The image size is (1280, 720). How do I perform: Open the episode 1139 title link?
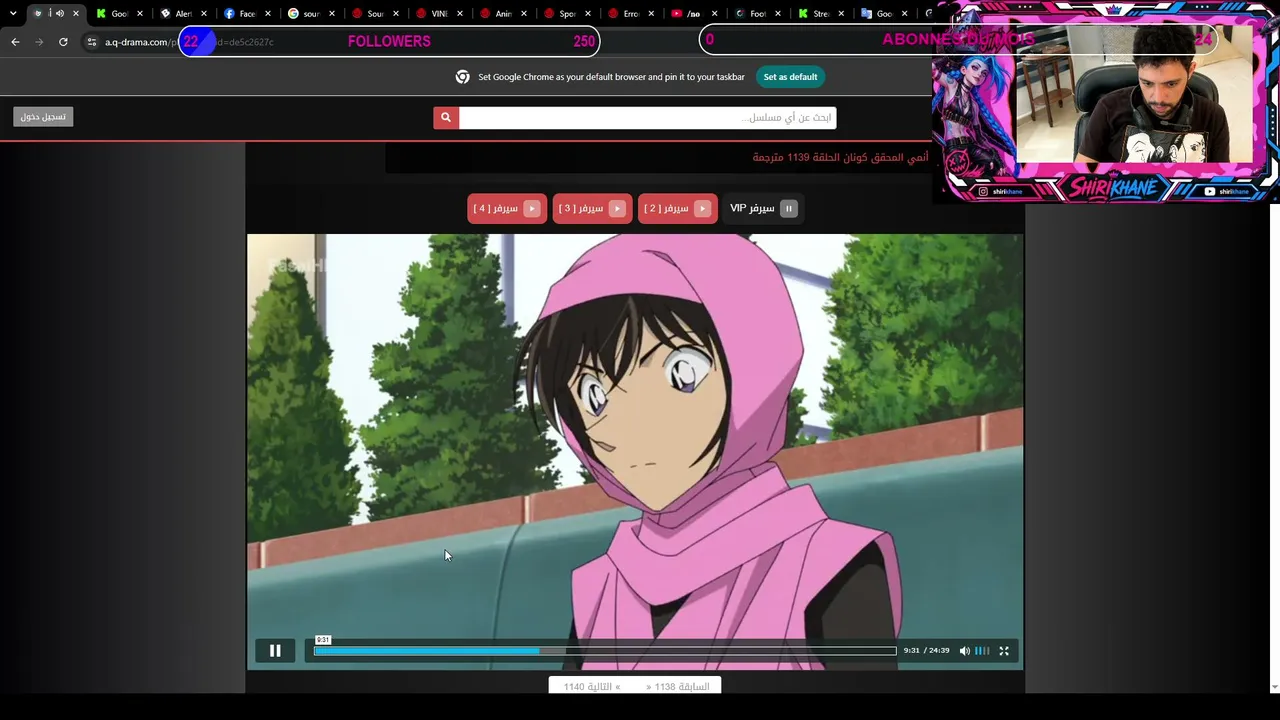pyautogui.click(x=840, y=157)
